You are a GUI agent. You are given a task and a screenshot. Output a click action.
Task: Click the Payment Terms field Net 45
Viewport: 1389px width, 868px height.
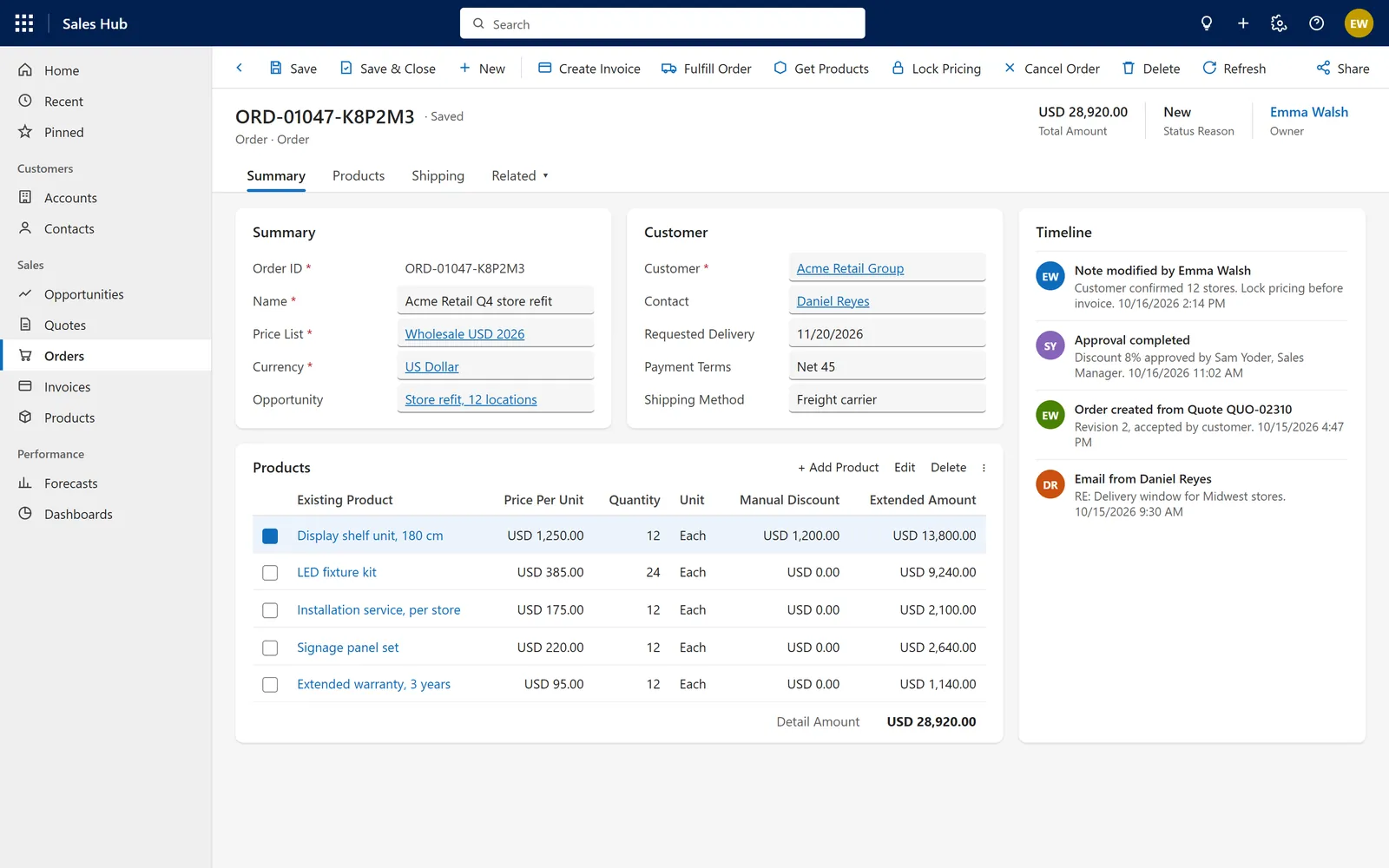point(887,367)
